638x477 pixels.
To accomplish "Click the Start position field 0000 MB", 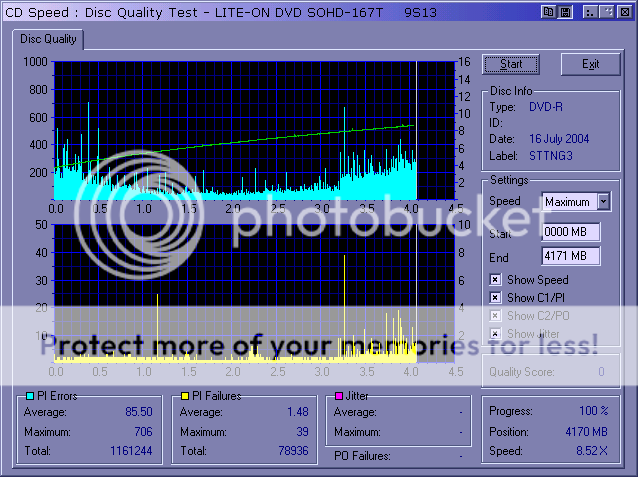I will (x=570, y=232).
